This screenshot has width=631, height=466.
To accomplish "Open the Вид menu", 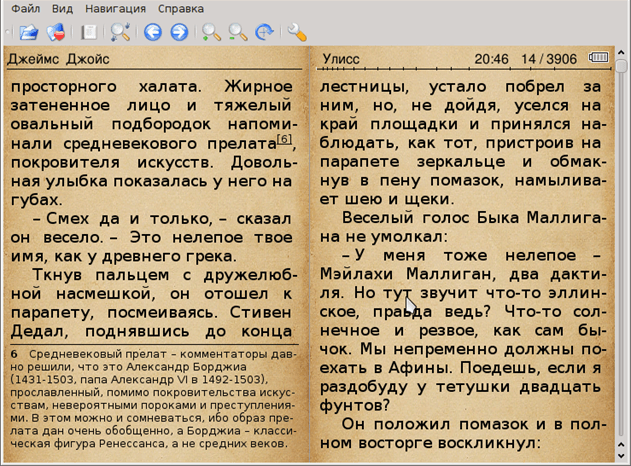I will (x=61, y=8).
